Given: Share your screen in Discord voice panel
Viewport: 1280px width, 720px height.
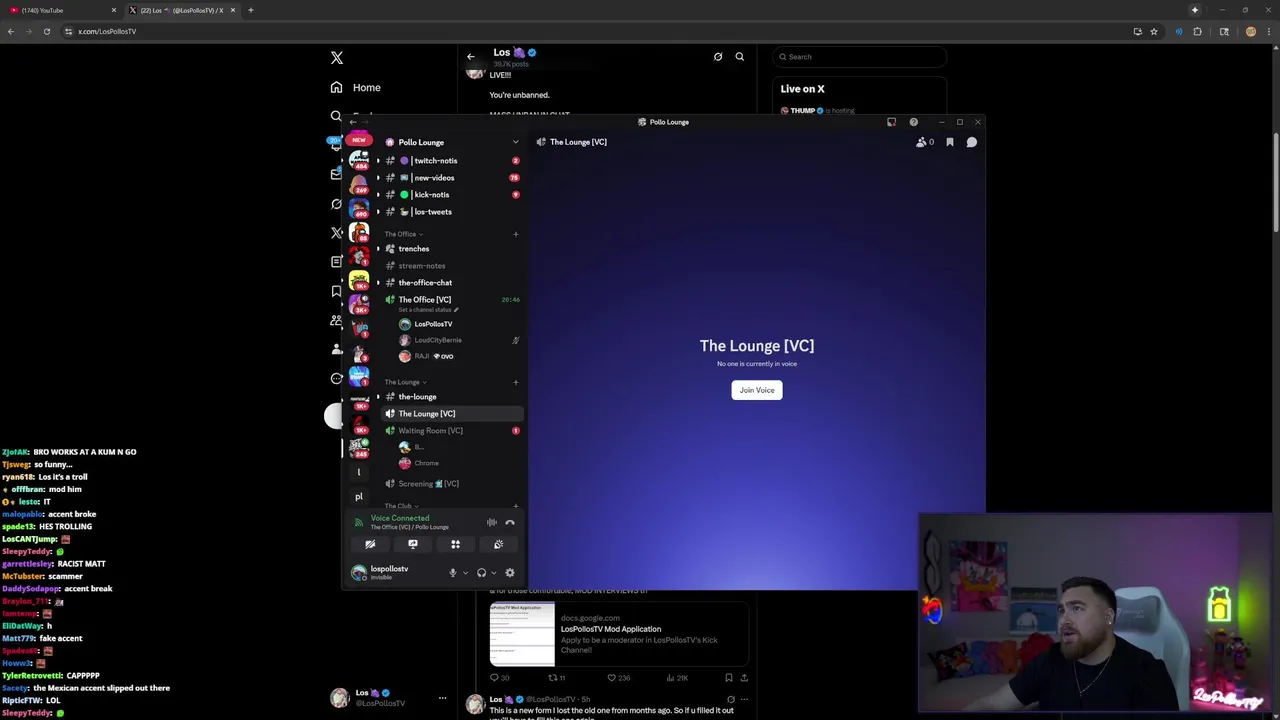Looking at the screenshot, I should click(x=413, y=544).
